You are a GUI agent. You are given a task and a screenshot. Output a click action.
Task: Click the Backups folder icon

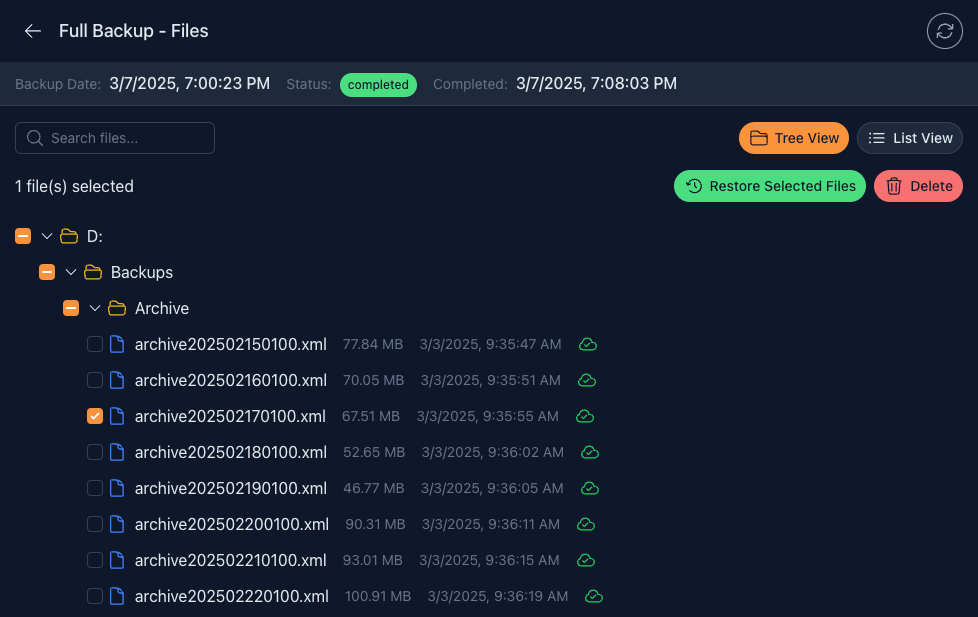93,272
